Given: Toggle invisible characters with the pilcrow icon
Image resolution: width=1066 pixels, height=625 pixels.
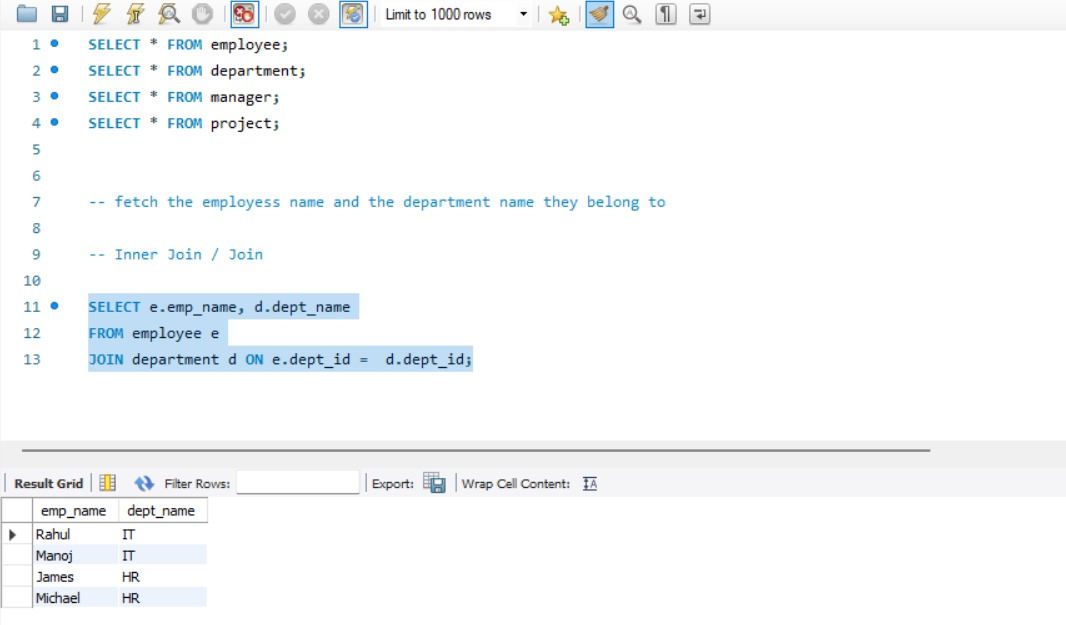Looking at the screenshot, I should tap(666, 14).
